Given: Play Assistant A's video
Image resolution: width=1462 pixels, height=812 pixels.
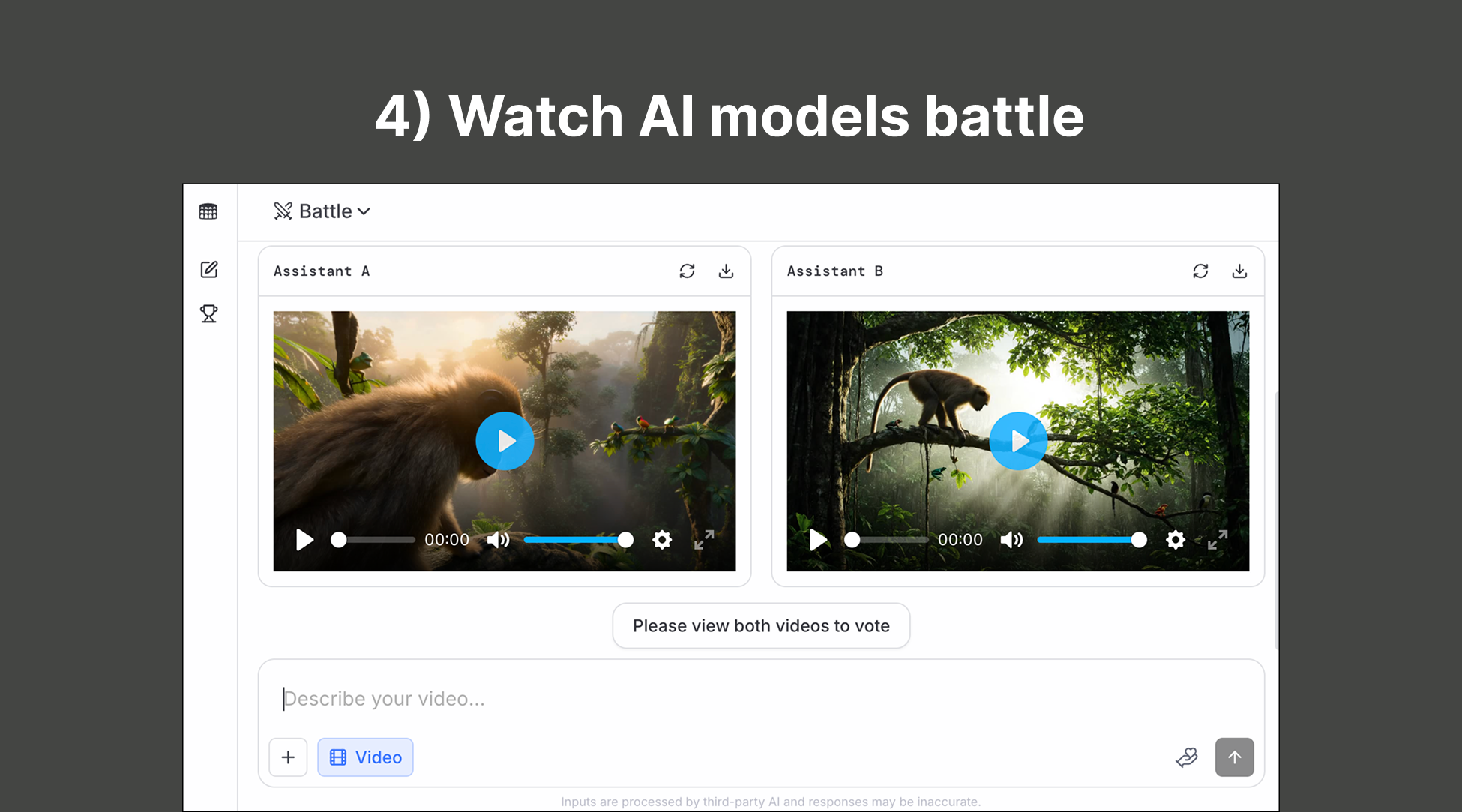Looking at the screenshot, I should 505,441.
